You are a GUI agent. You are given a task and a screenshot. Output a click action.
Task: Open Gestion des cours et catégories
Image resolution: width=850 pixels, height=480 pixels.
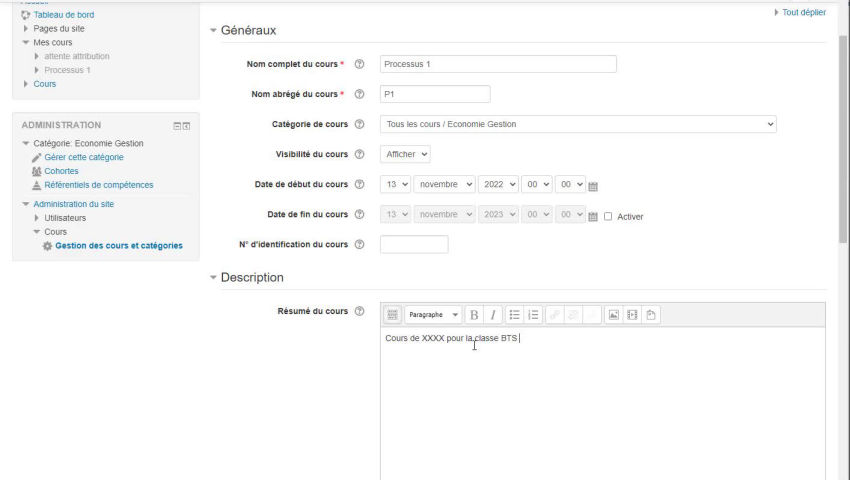pyautogui.click(x=118, y=246)
